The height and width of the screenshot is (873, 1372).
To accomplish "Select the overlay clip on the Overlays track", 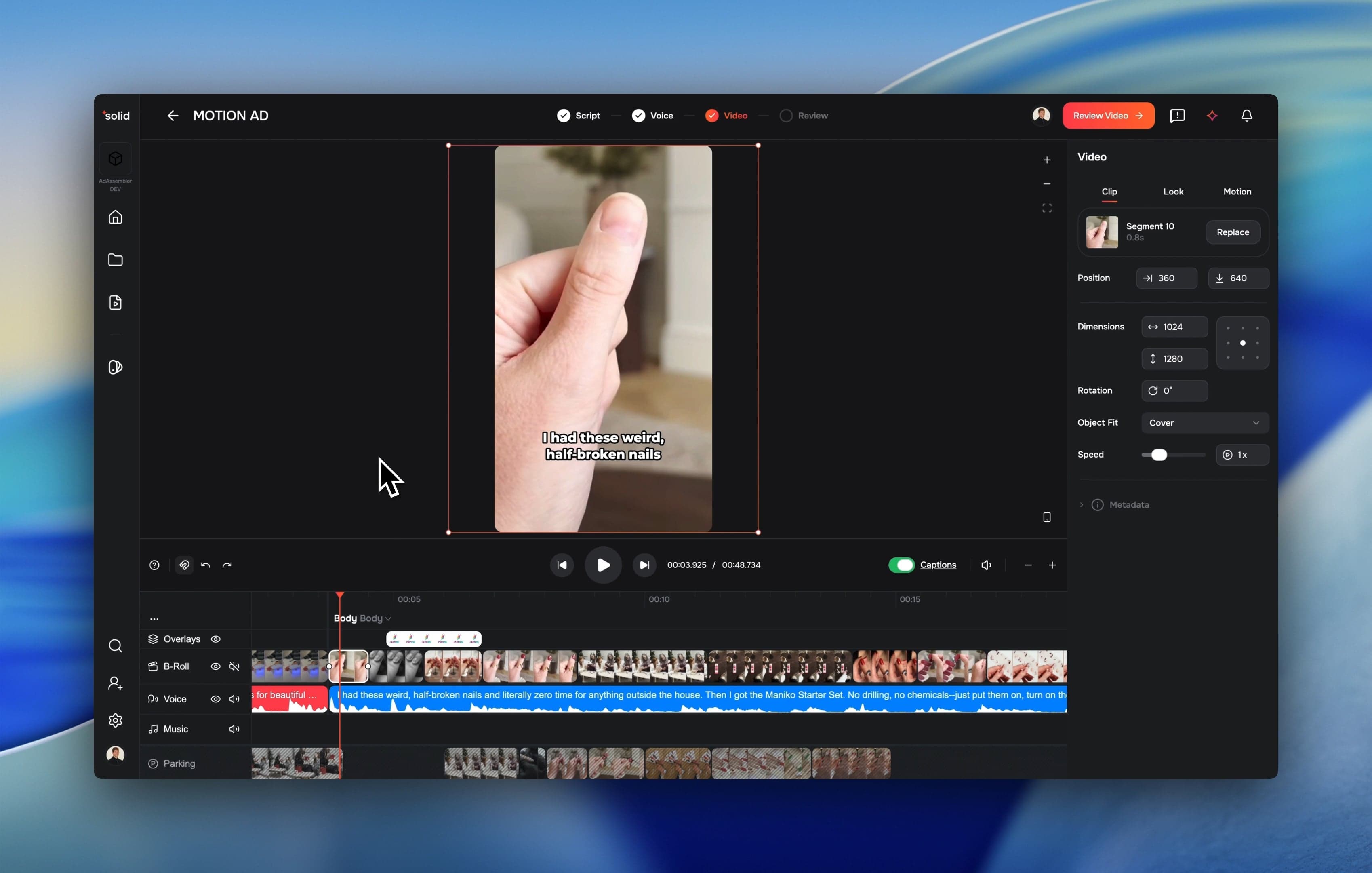I will (x=433, y=639).
